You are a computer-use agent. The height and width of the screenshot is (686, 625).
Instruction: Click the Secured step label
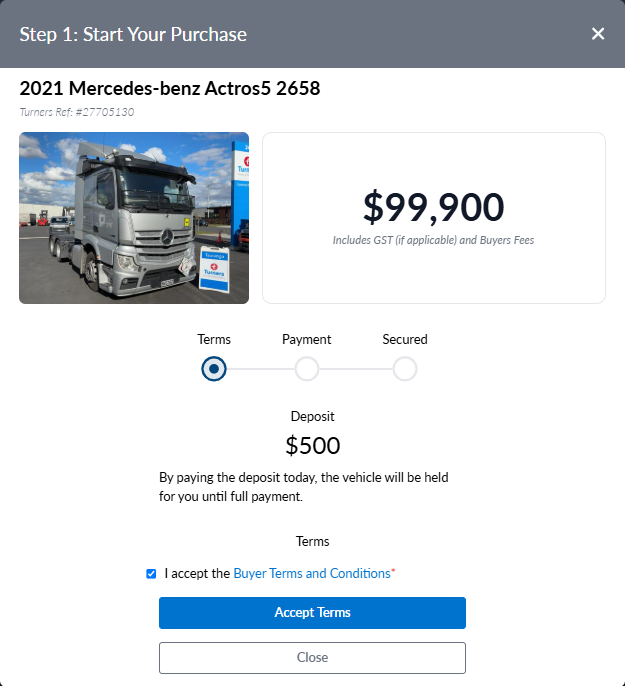(405, 340)
